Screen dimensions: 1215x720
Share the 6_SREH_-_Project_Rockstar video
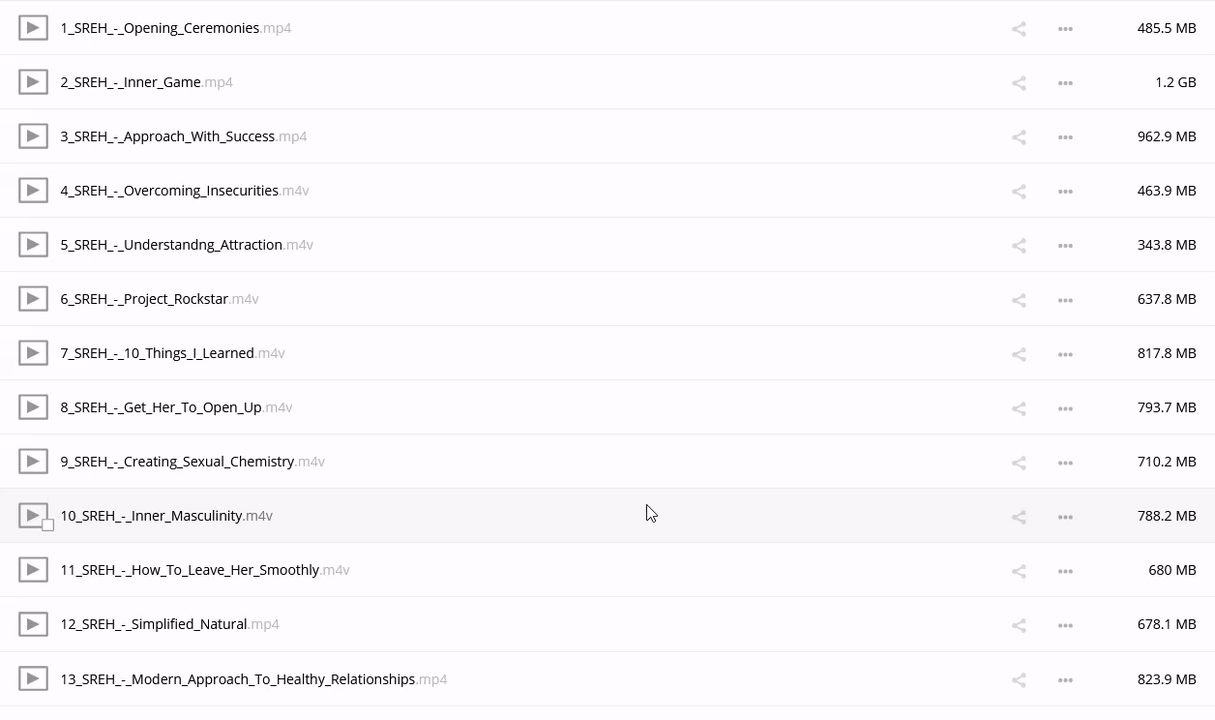tap(1018, 300)
